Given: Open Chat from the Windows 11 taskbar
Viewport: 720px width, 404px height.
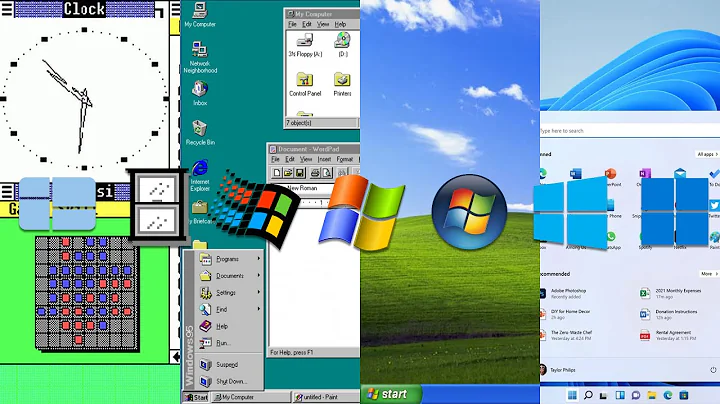Looking at the screenshot, I should click(636, 395).
